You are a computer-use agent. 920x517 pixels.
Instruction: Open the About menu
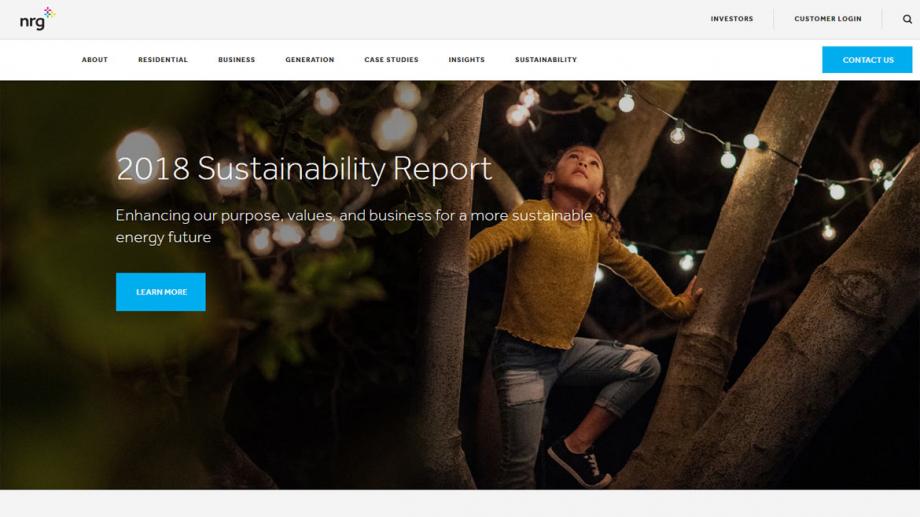pos(95,60)
